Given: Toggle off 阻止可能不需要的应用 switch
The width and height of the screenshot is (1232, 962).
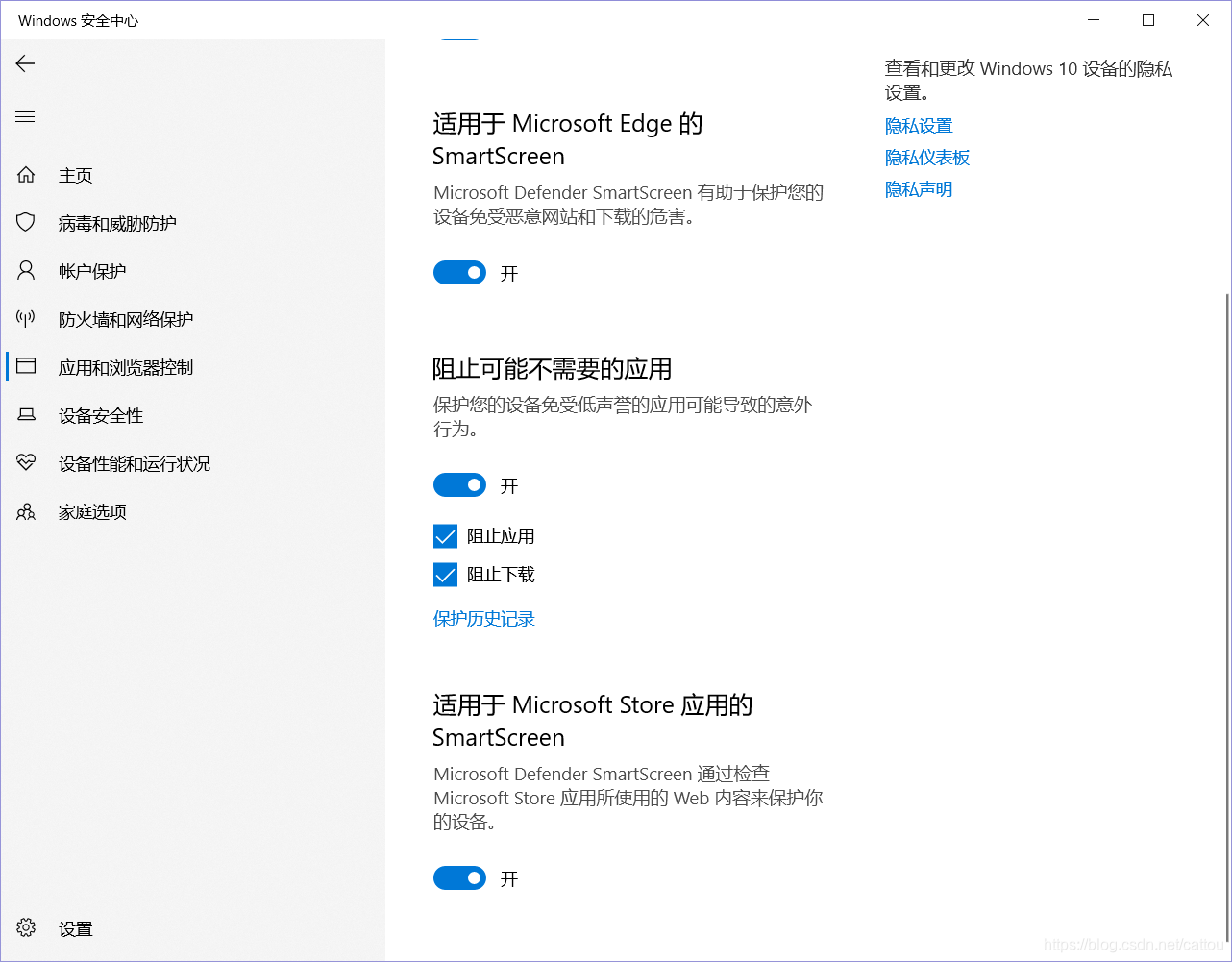Looking at the screenshot, I should point(459,485).
